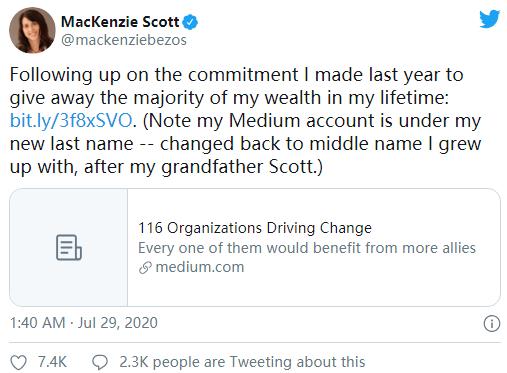Image resolution: width=507 pixels, height=373 pixels.
Task: Open the '116 Organizations Driving Change' card title
Action: (x=255, y=228)
